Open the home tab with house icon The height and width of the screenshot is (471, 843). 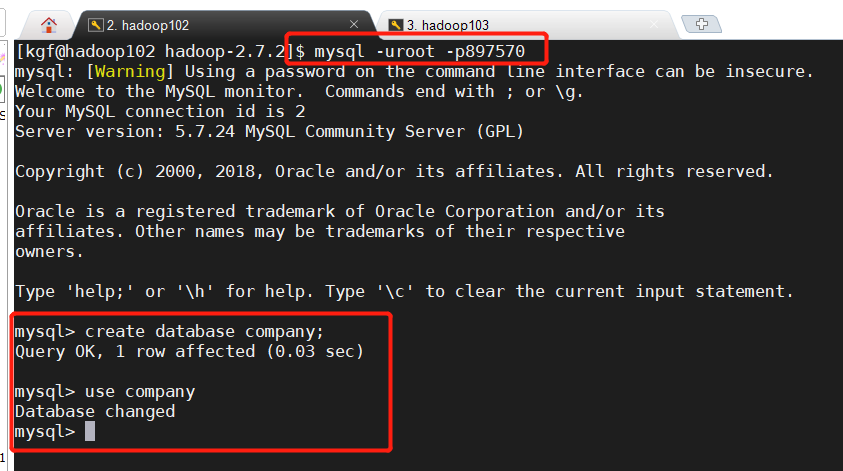(49, 25)
